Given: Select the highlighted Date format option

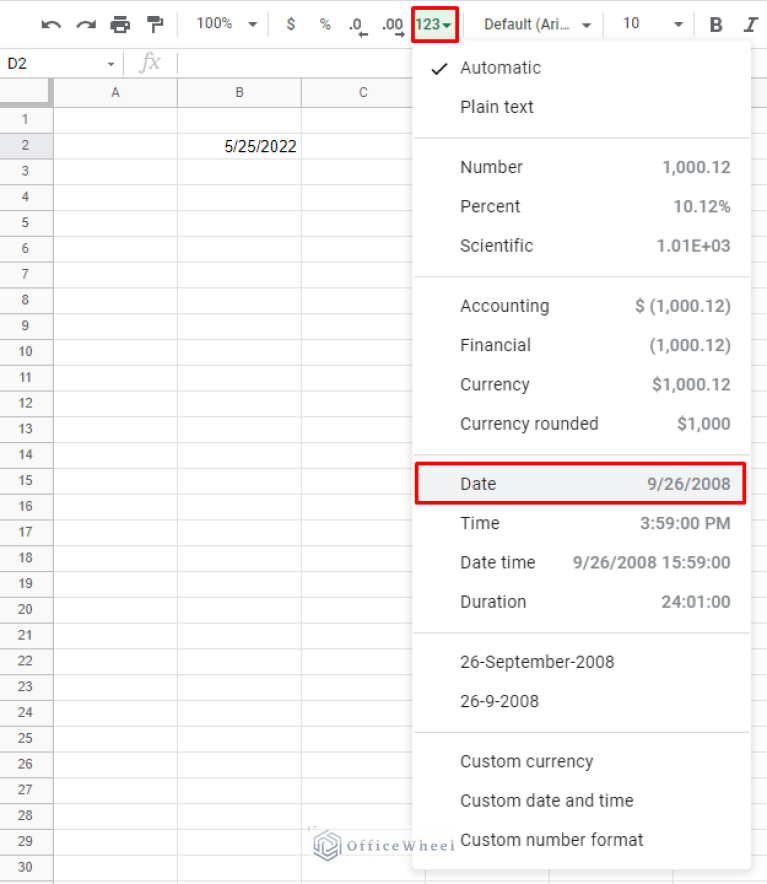Looking at the screenshot, I should (580, 483).
